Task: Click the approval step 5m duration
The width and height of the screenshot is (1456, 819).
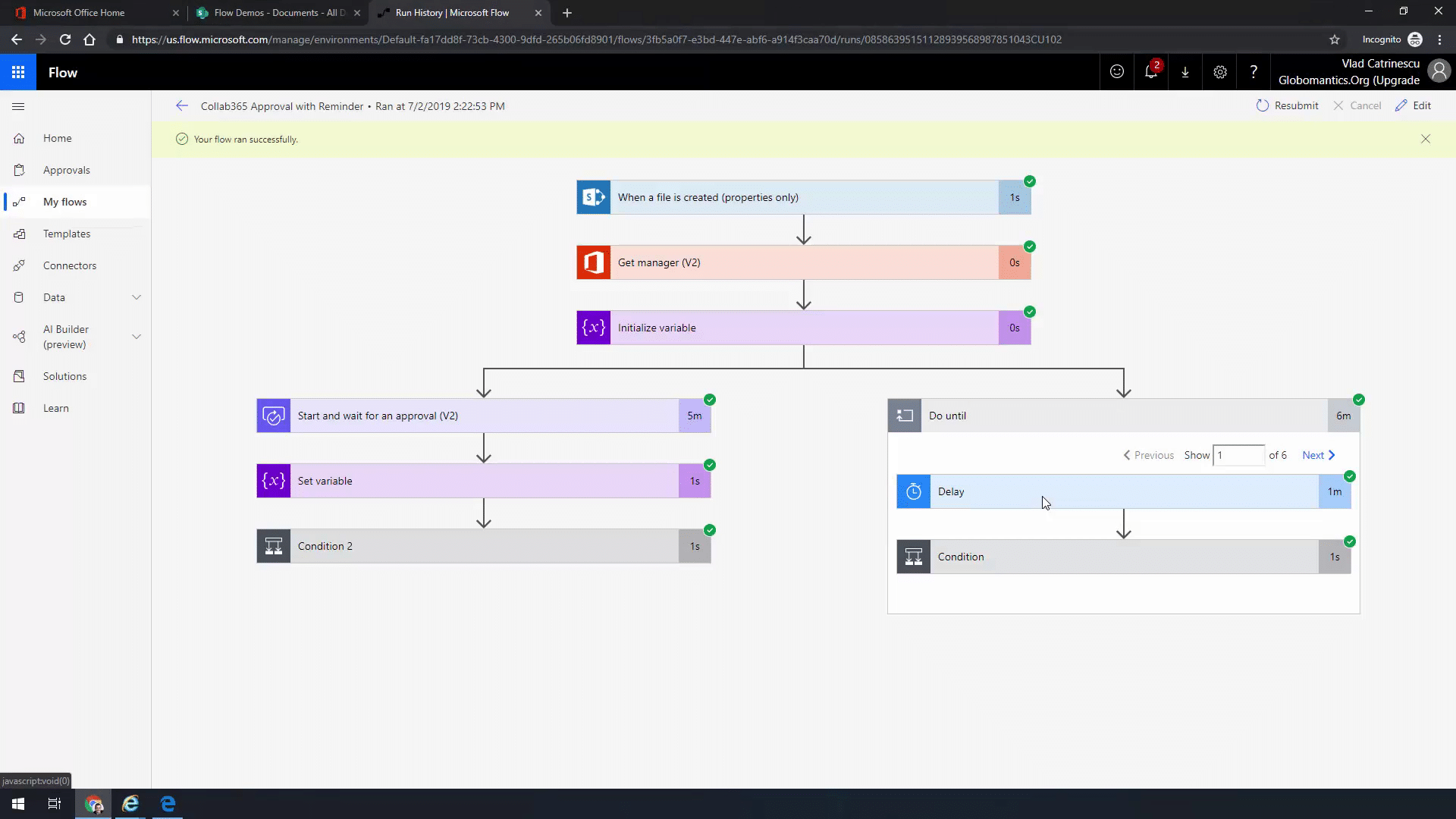Action: click(x=695, y=416)
